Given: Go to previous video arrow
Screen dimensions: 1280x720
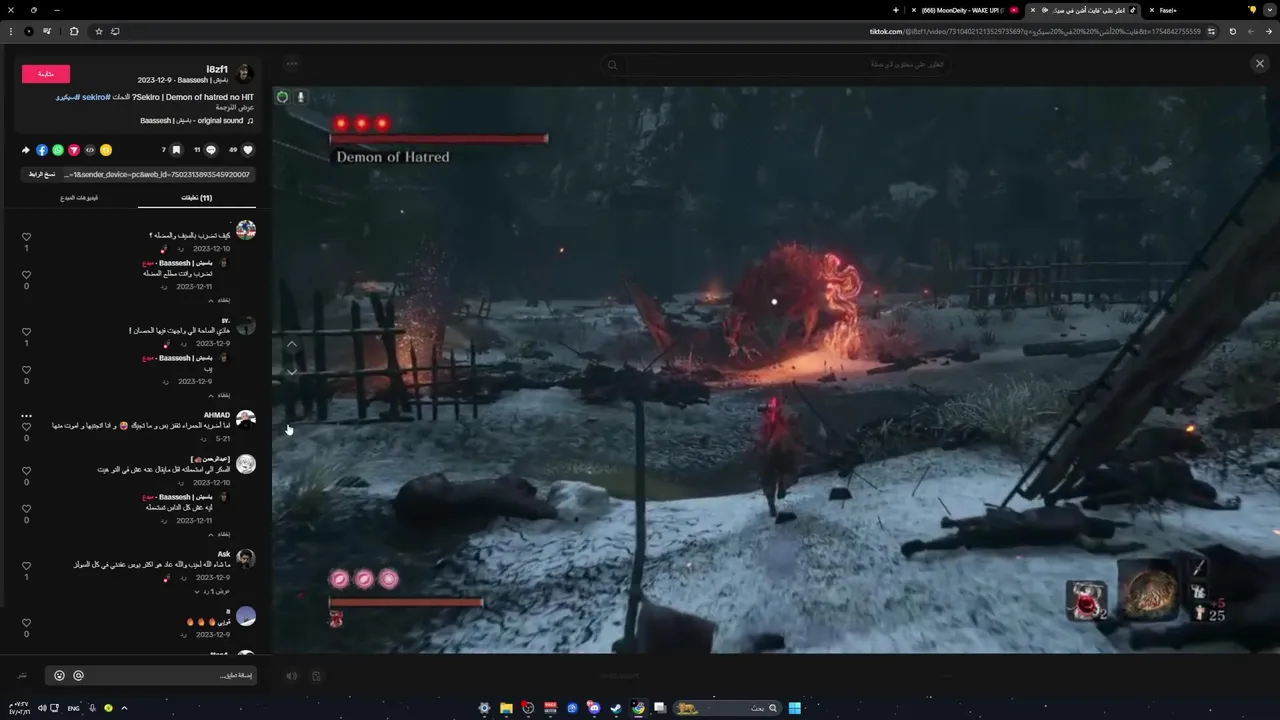Looking at the screenshot, I should [292, 344].
